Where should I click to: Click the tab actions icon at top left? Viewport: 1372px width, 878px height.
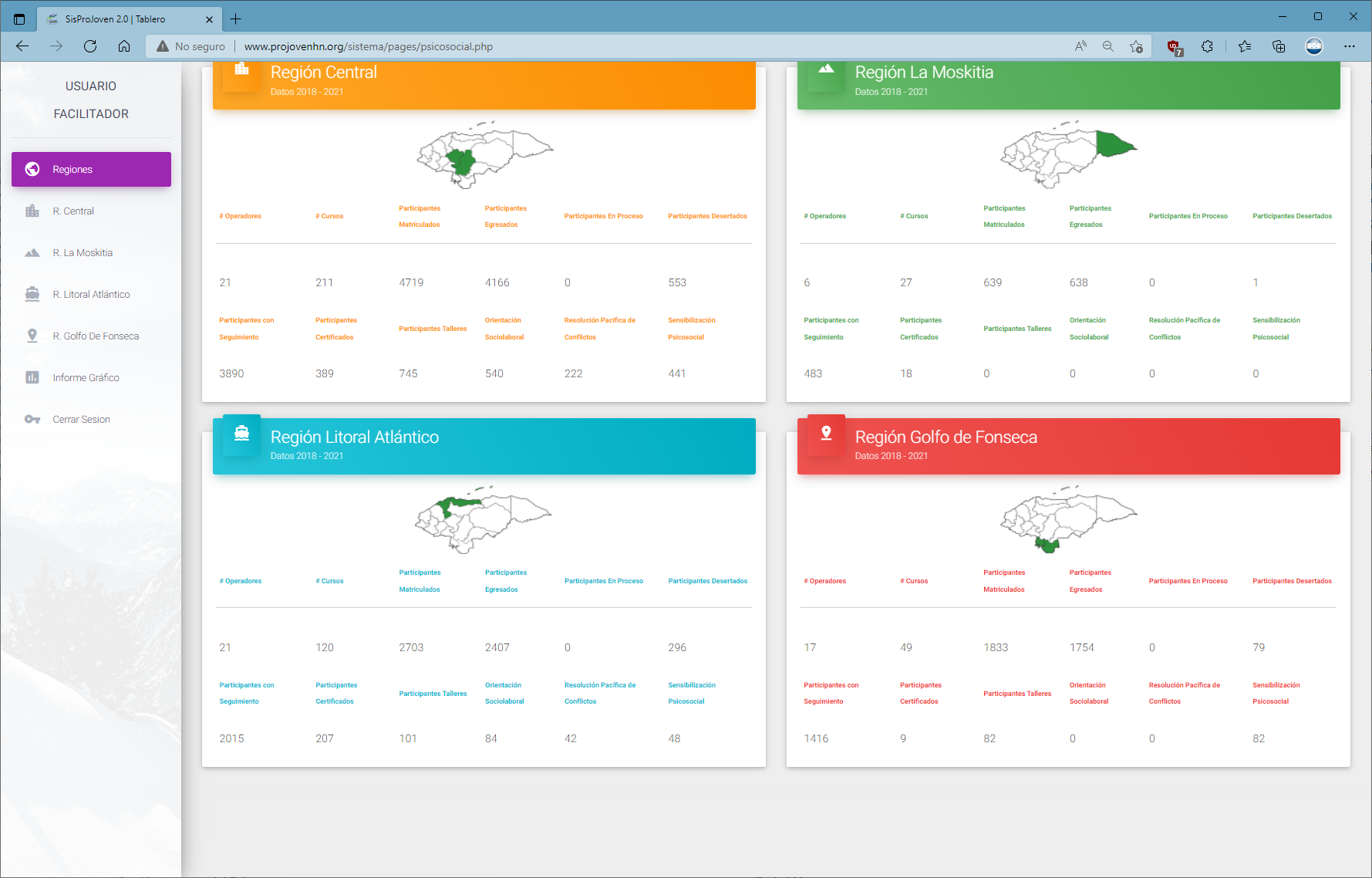[19, 19]
